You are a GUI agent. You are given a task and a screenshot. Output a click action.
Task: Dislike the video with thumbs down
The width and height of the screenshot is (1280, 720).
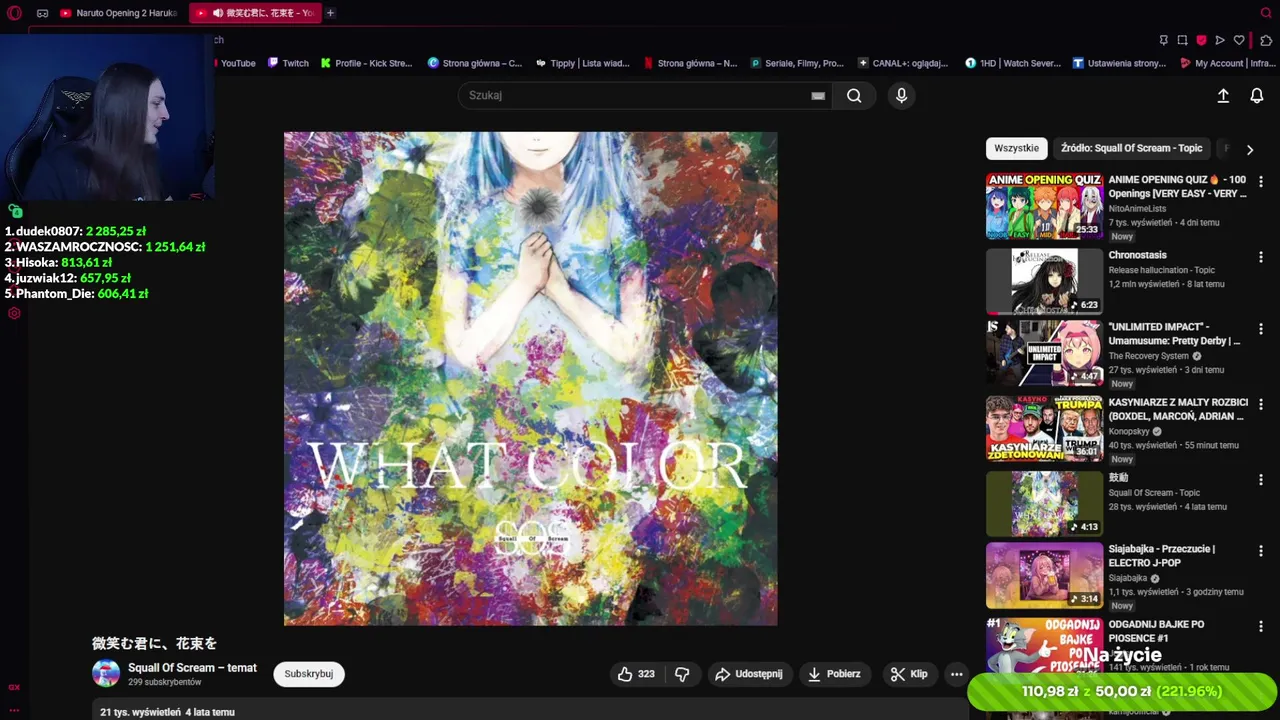(682, 674)
